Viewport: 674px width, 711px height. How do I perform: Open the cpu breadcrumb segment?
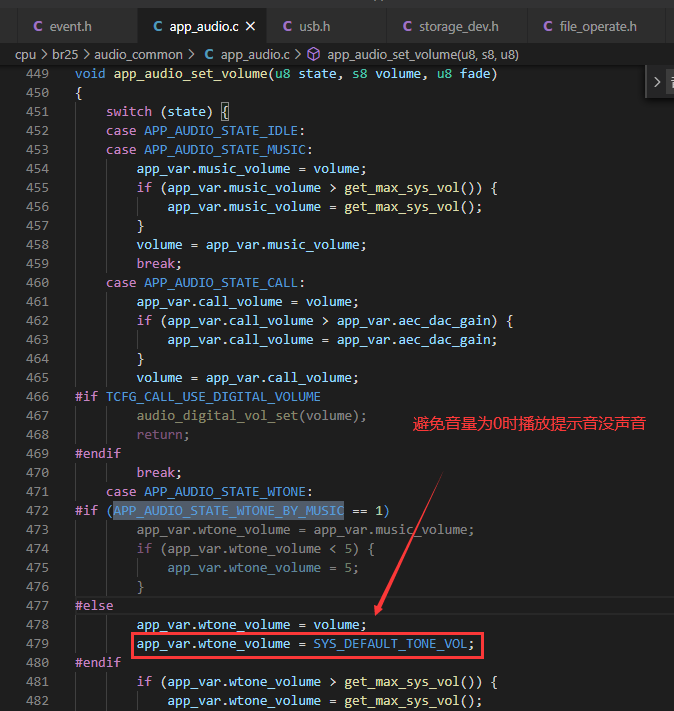point(25,55)
